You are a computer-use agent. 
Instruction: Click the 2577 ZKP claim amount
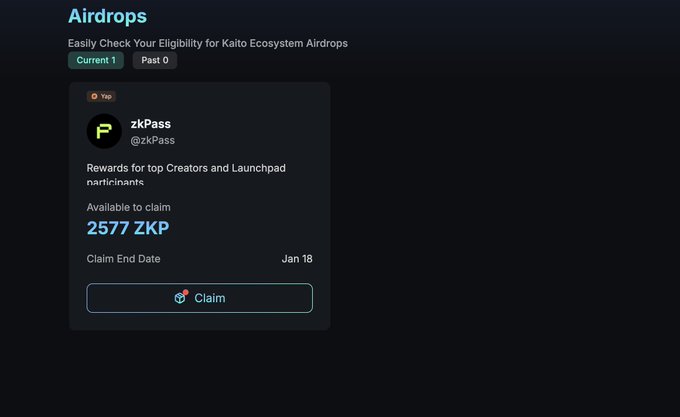coord(128,228)
